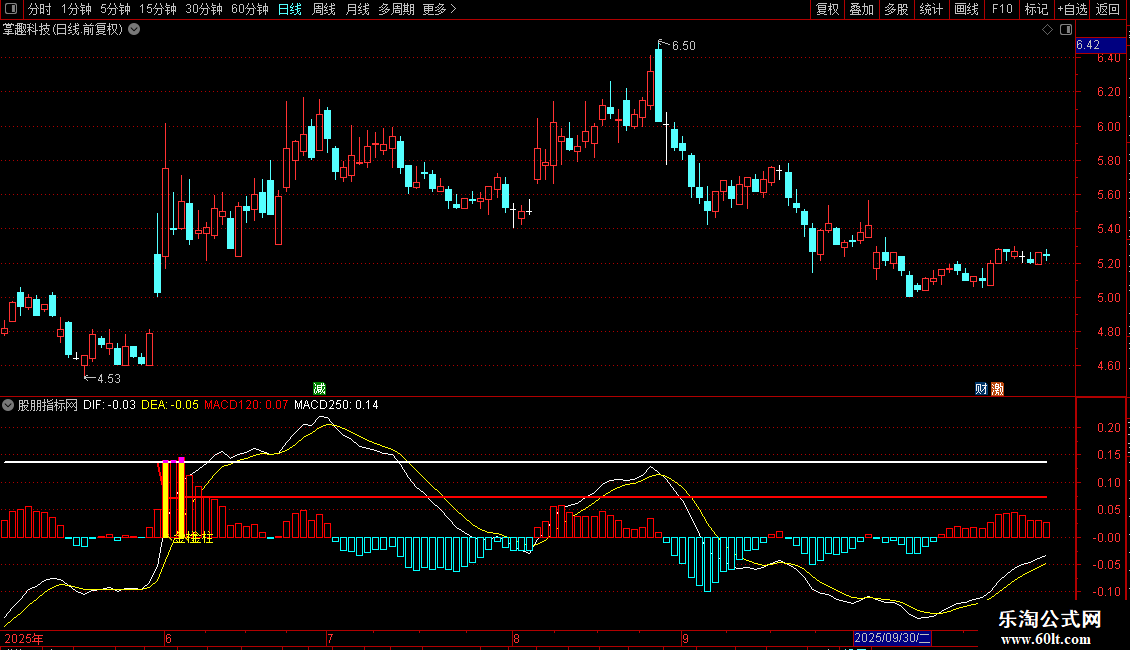Click the month 7 time axis marker
This screenshot has width=1130, height=650.
pos(329,638)
